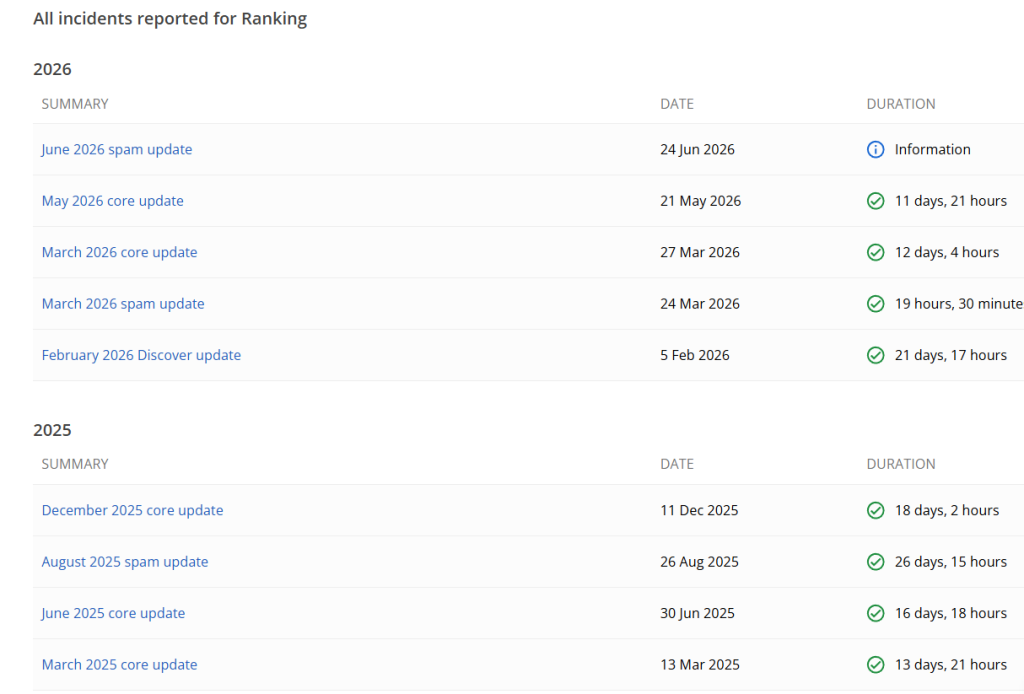This screenshot has height=694, width=1024.
Task: Click the DURATION column header in the 2025 table
Action: tap(901, 464)
